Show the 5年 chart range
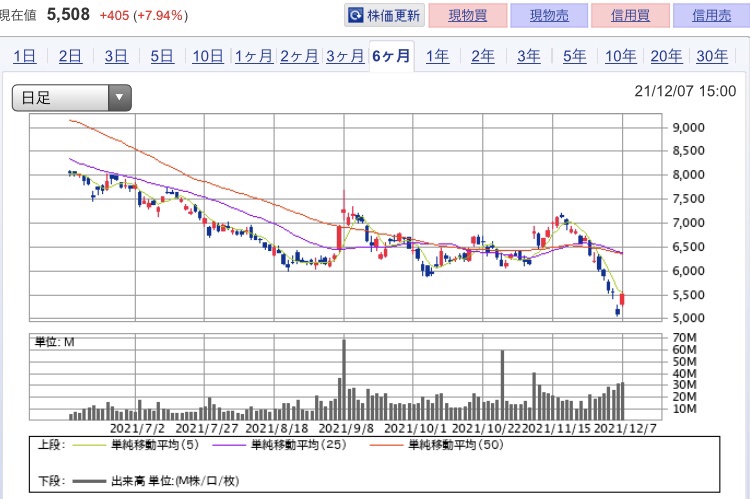Image resolution: width=750 pixels, height=499 pixels. [x=574, y=56]
